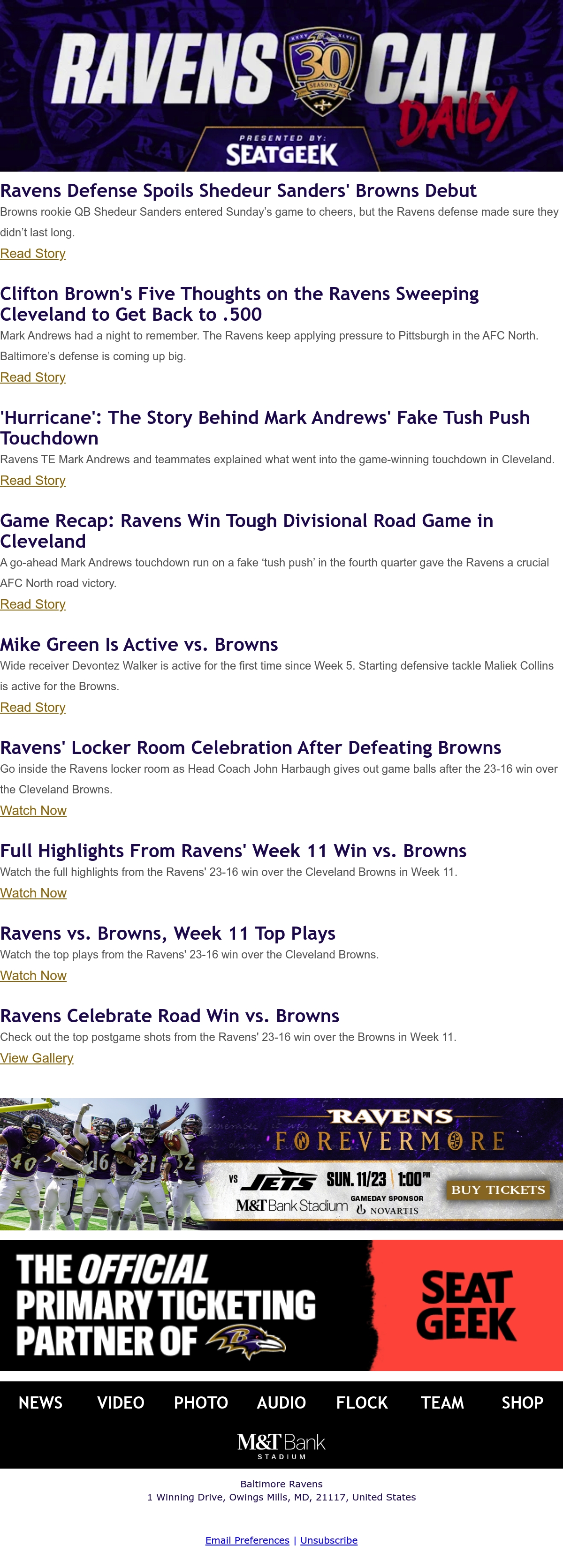Click the Unsubscribe link
The image size is (563, 1568).
coord(329,1540)
